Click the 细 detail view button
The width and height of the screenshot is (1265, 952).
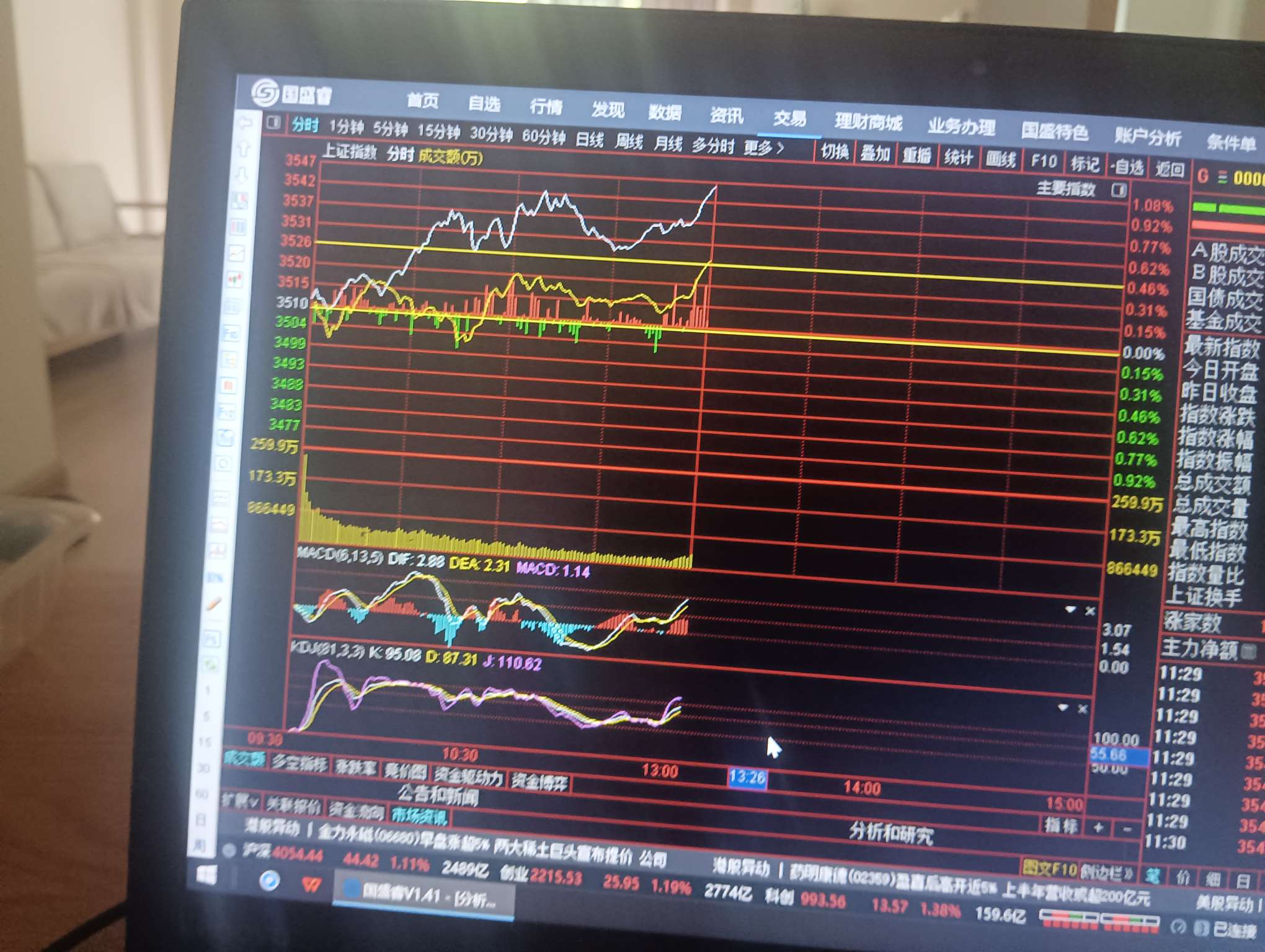point(1214,879)
